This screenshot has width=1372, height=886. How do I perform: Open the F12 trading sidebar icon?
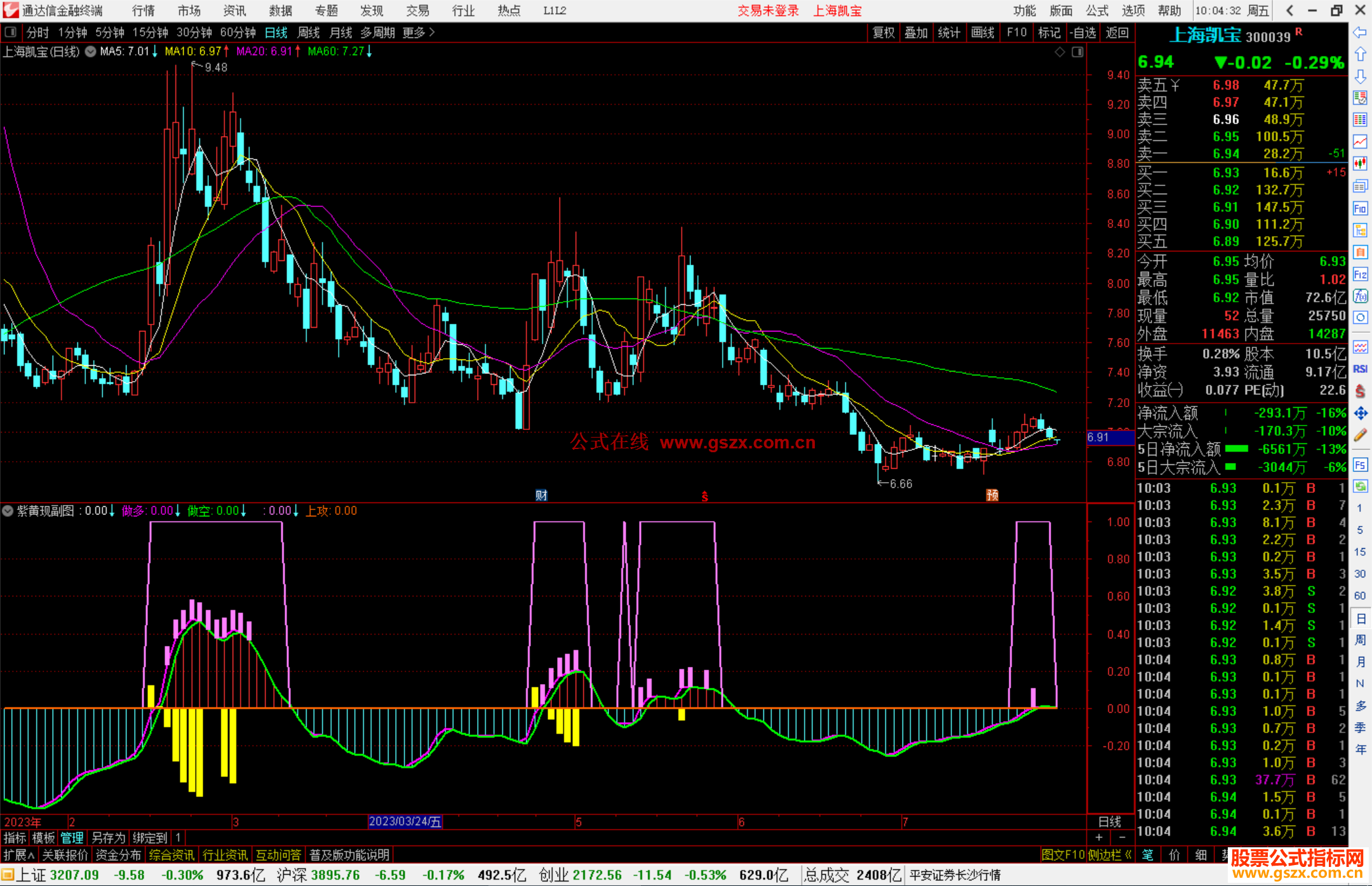1360,274
